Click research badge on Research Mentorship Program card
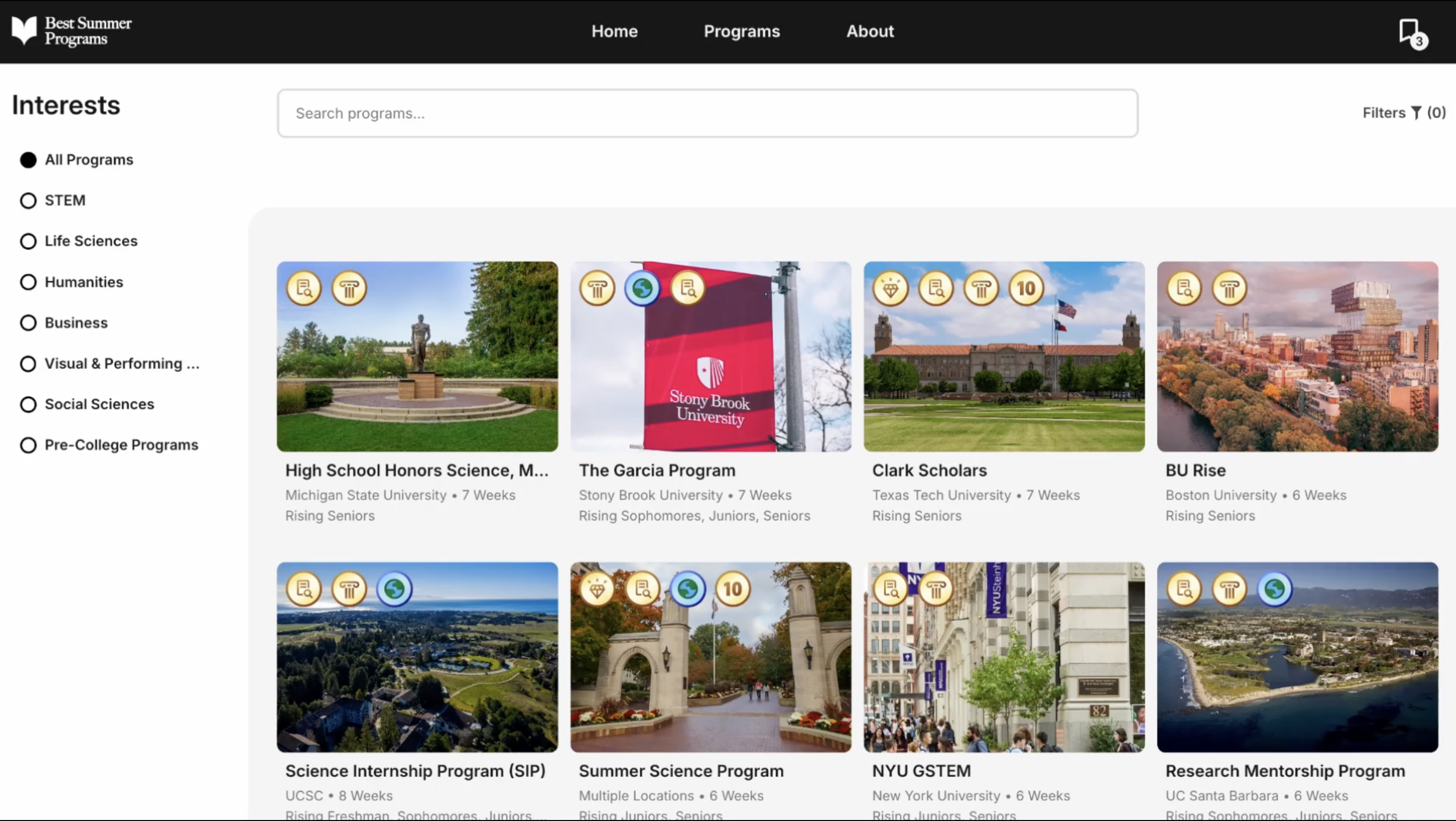1456x821 pixels. 1184,589
